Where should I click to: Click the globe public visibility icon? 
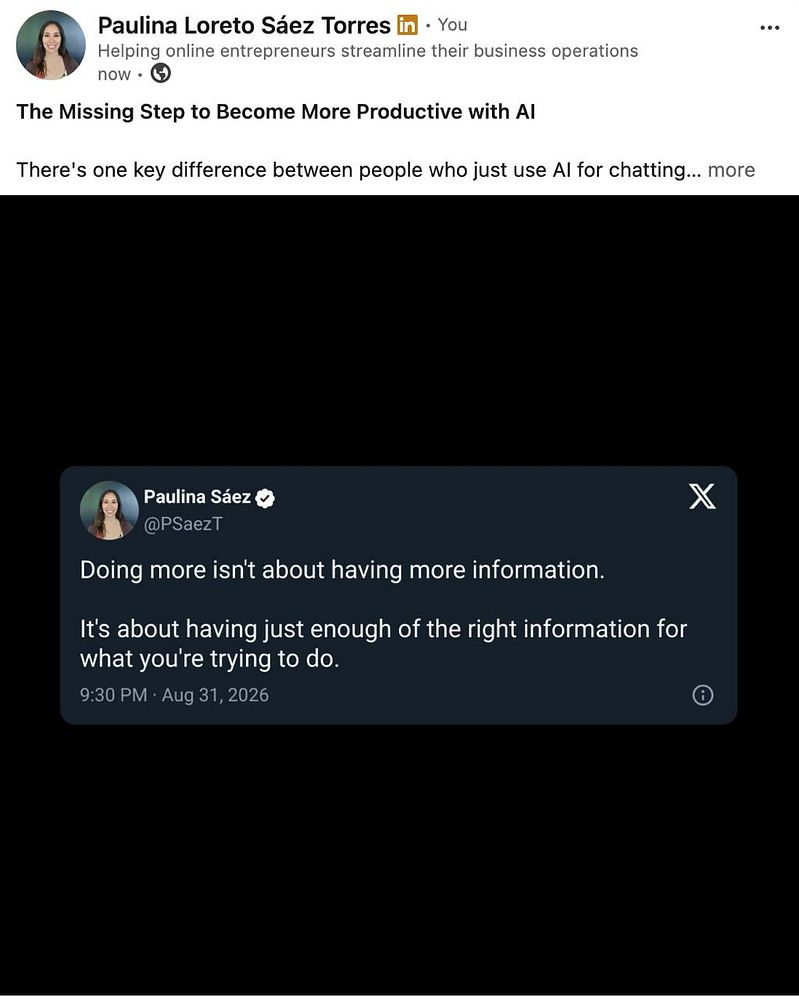tap(161, 74)
